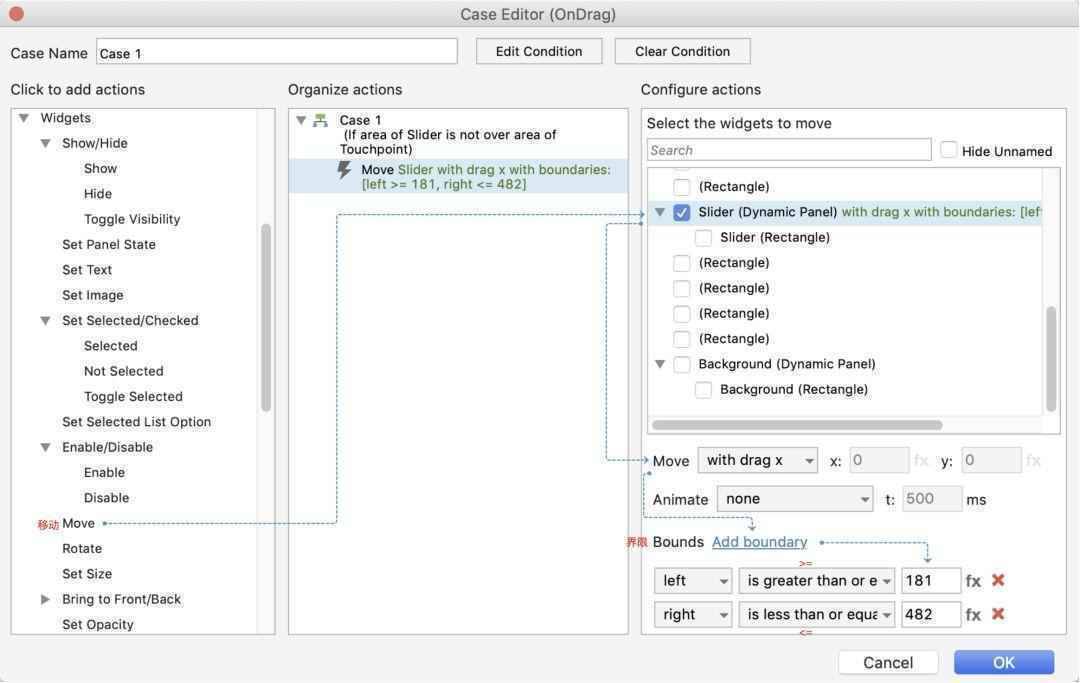This screenshot has height=683, width=1080.
Task: Collapse the Widgets tree group
Action: [x=24, y=118]
